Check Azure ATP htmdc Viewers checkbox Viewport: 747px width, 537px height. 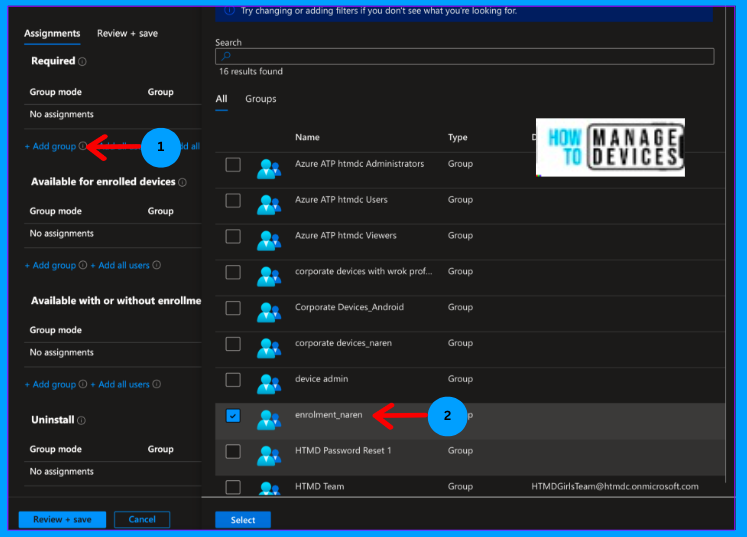click(x=233, y=236)
